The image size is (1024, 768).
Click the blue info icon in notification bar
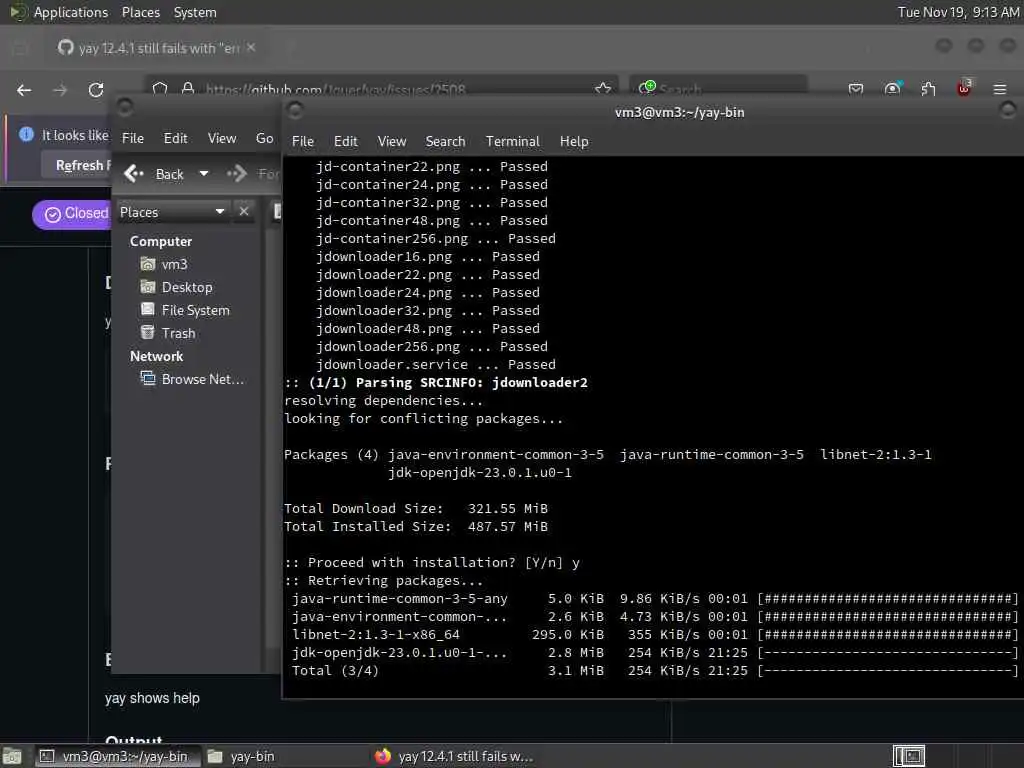[x=26, y=135]
